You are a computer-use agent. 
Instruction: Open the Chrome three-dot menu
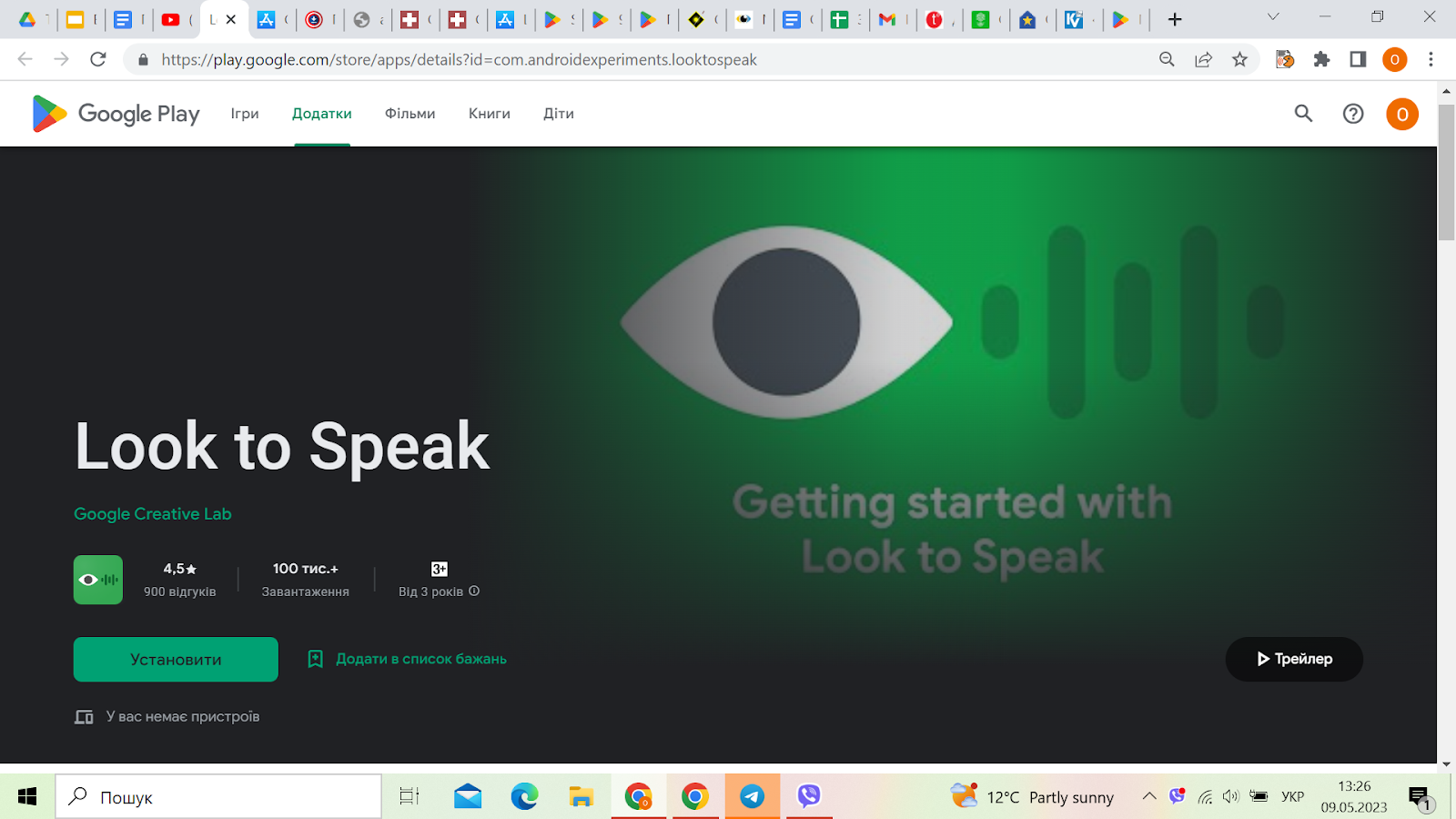(x=1431, y=59)
